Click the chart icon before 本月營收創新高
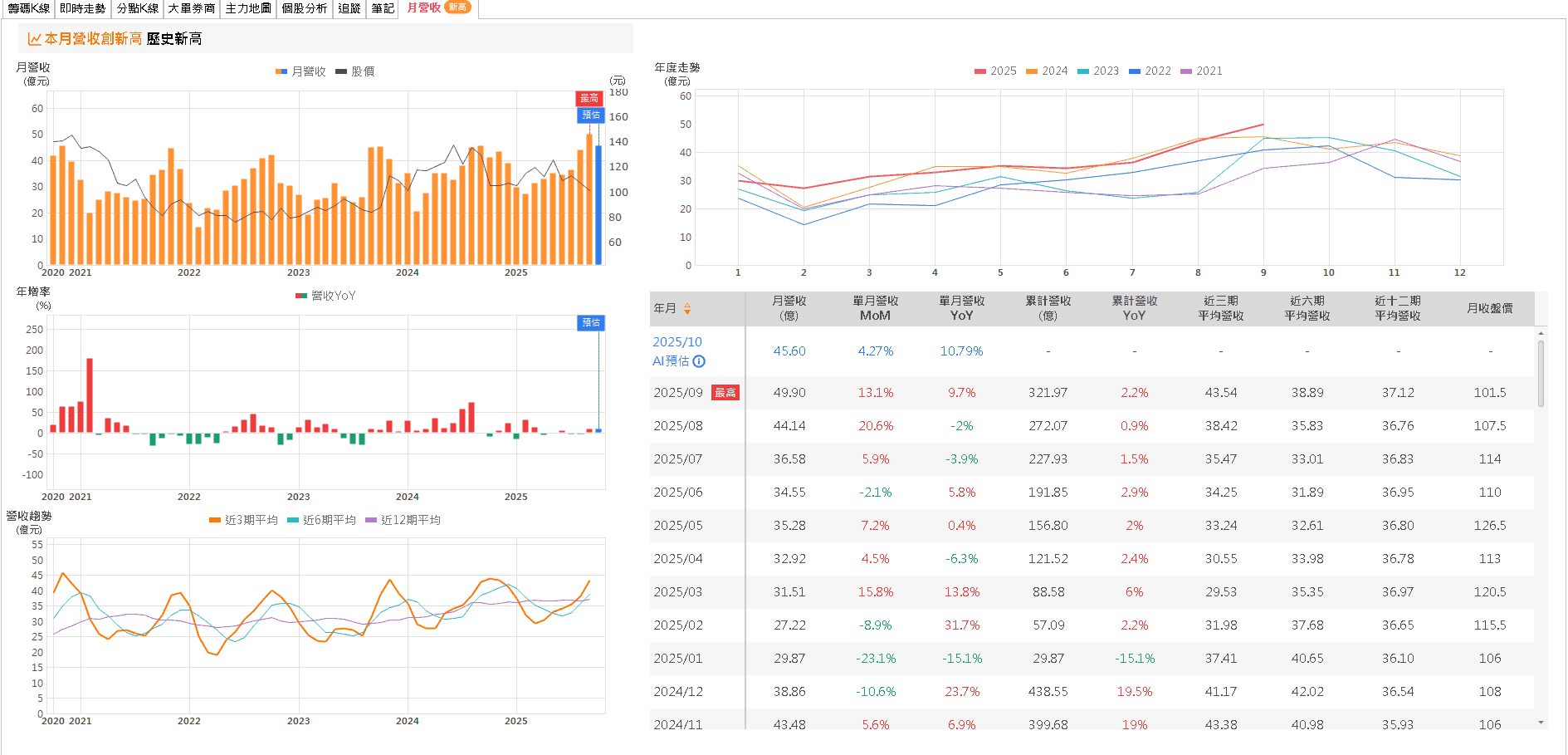Image resolution: width=1568 pixels, height=755 pixels. 34,39
